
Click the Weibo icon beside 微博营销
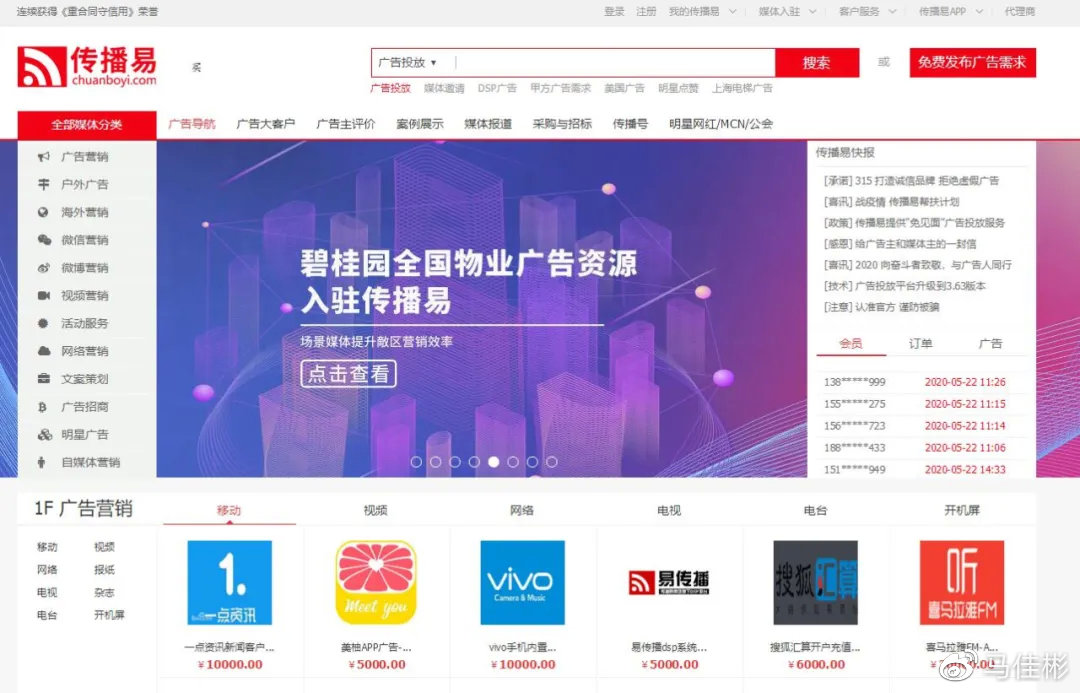point(43,268)
